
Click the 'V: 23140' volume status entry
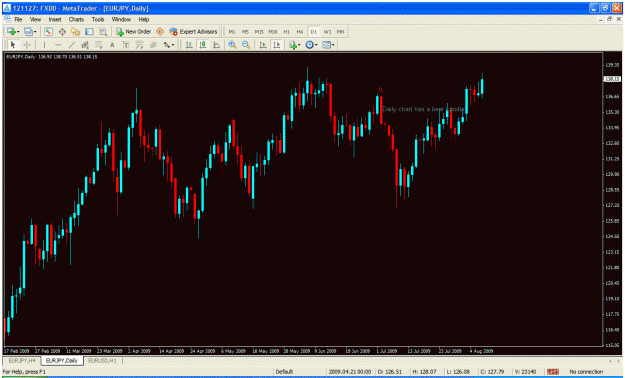click(x=525, y=372)
